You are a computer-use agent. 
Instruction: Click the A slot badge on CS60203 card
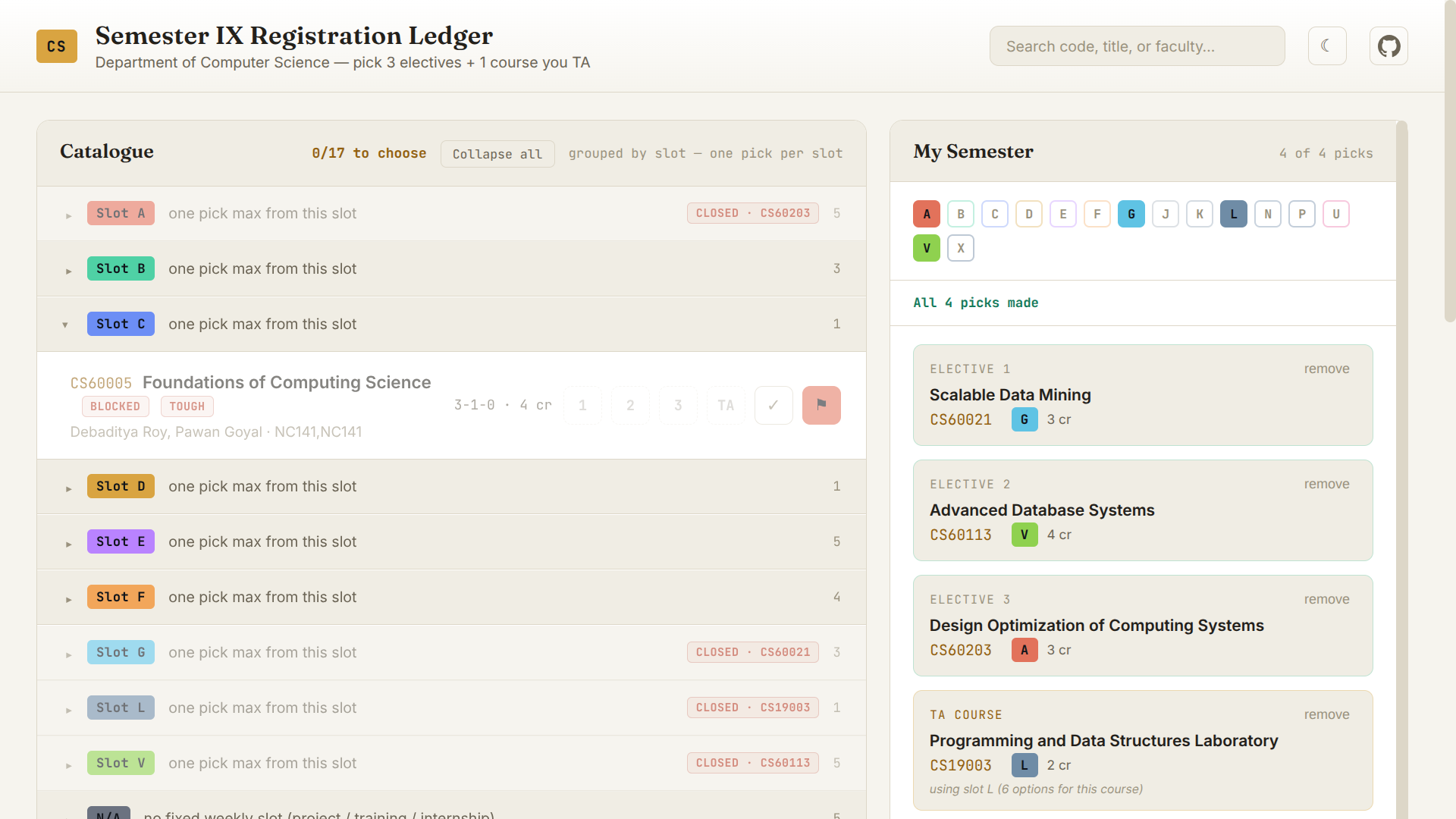(1025, 650)
